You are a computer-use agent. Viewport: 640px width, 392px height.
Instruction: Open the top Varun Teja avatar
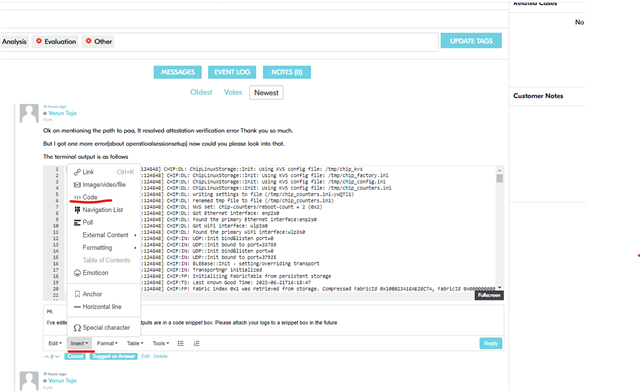coord(29,113)
